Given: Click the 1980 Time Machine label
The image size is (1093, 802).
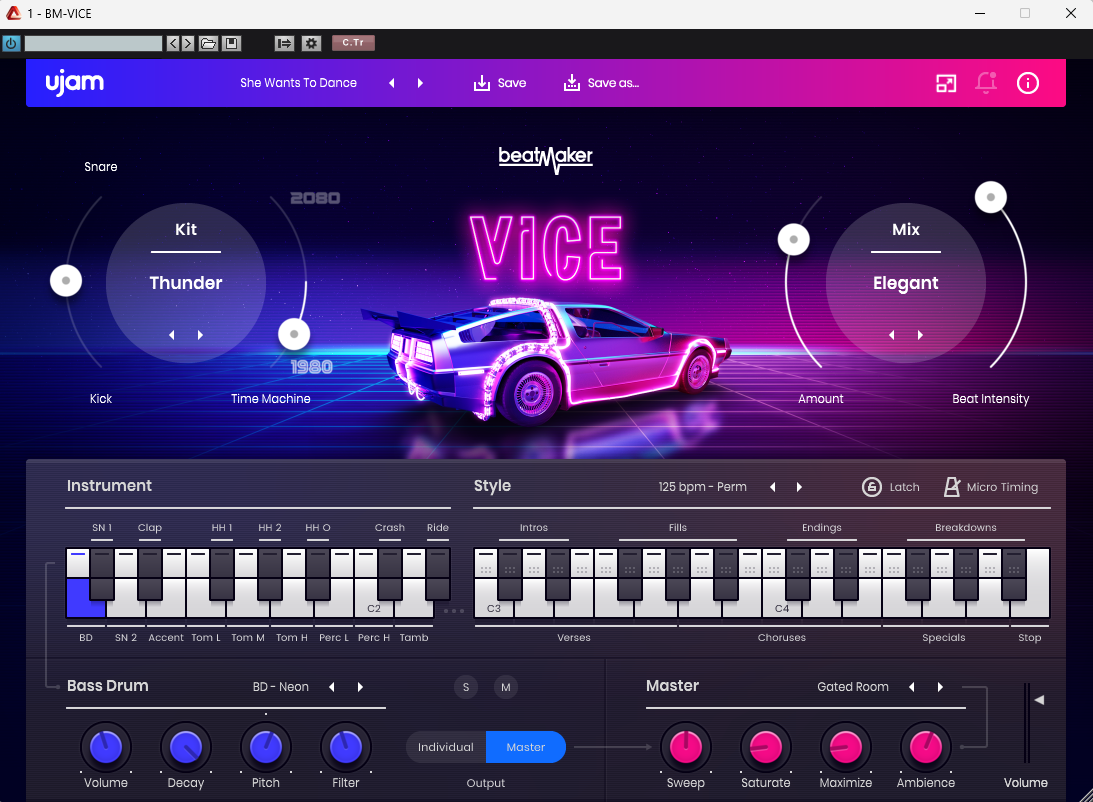Looking at the screenshot, I should 312,367.
